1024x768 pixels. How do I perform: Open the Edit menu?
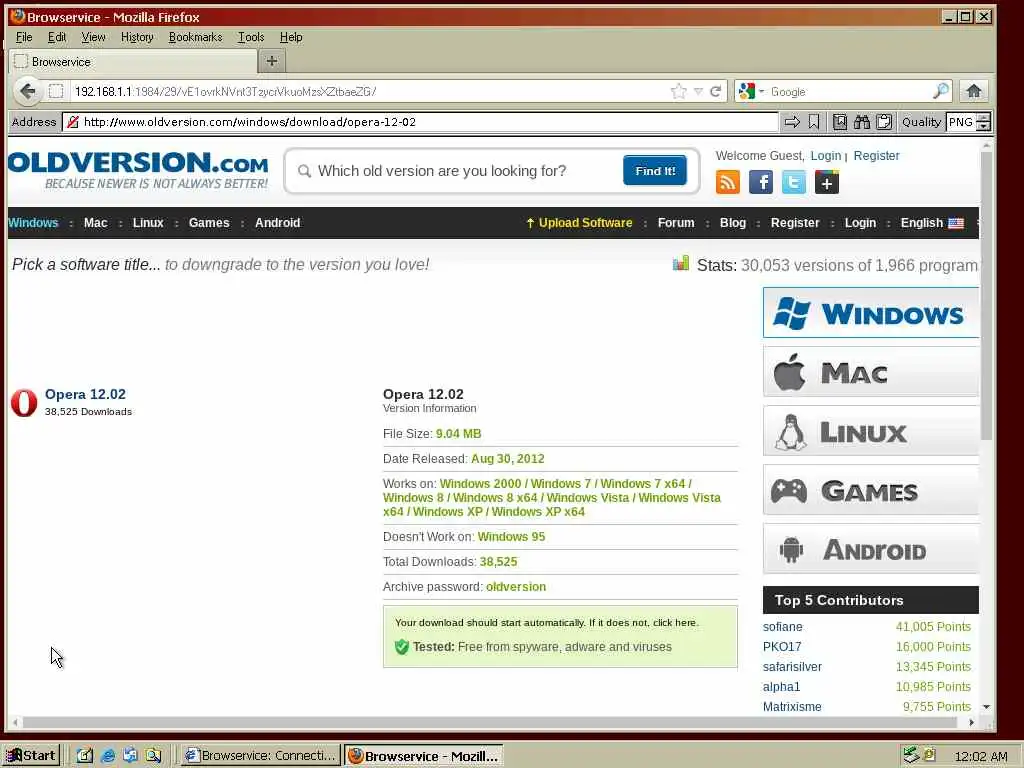point(57,37)
